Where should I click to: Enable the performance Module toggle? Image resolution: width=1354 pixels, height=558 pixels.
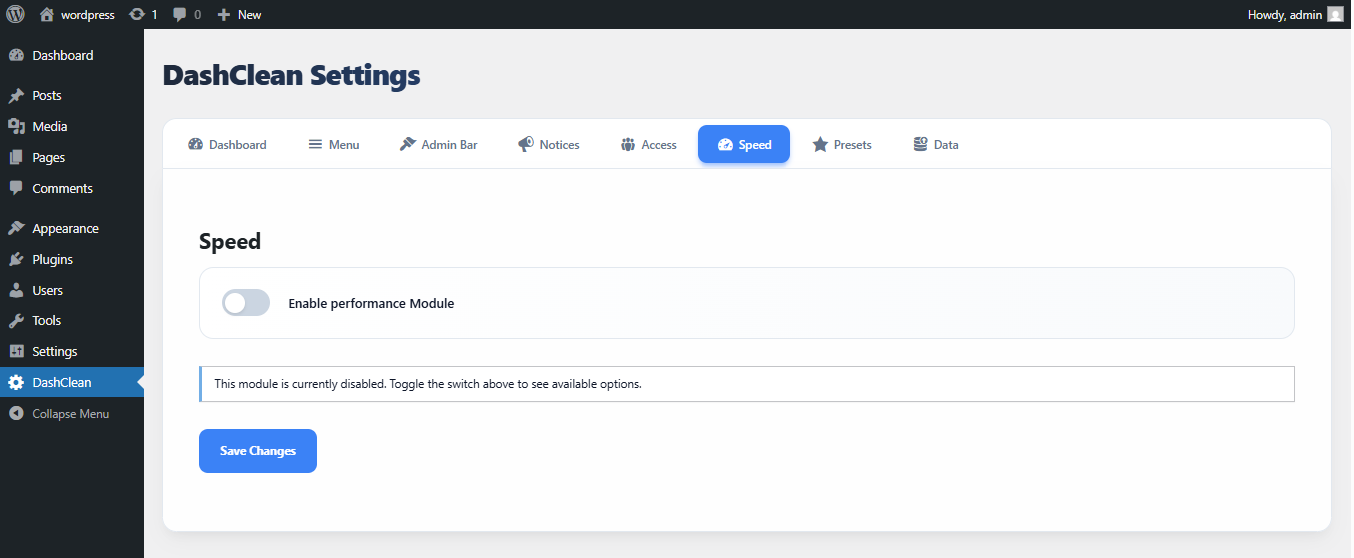click(246, 303)
